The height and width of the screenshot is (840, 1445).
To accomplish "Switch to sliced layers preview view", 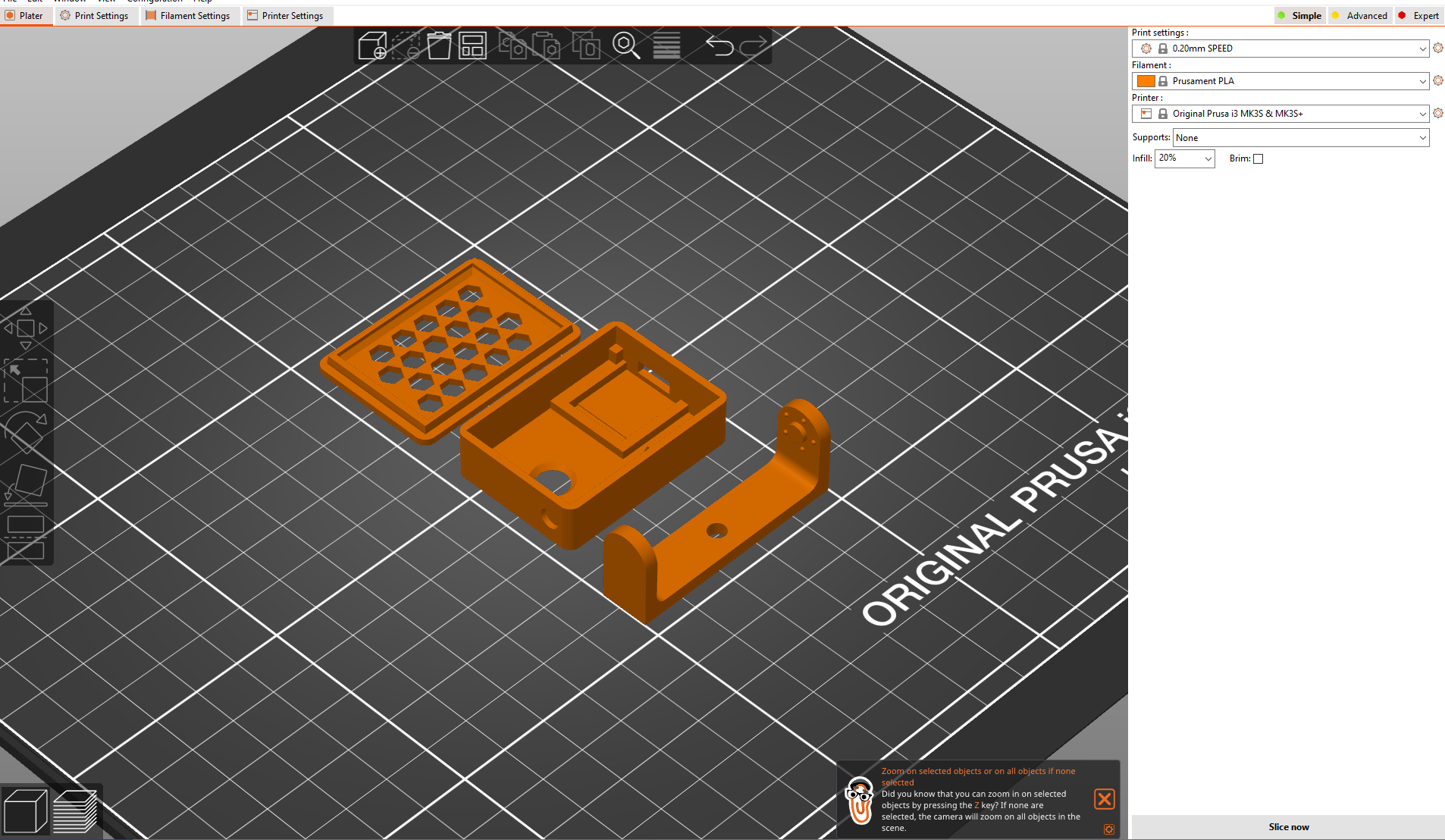I will tap(75, 810).
